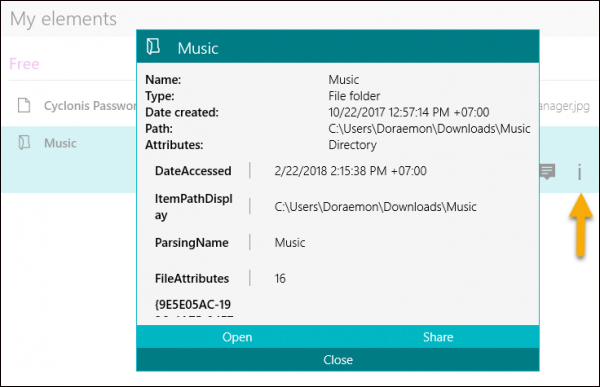Screen dimensions: 600x387
Task: Click the Type value File folder
Action: pos(354,96)
